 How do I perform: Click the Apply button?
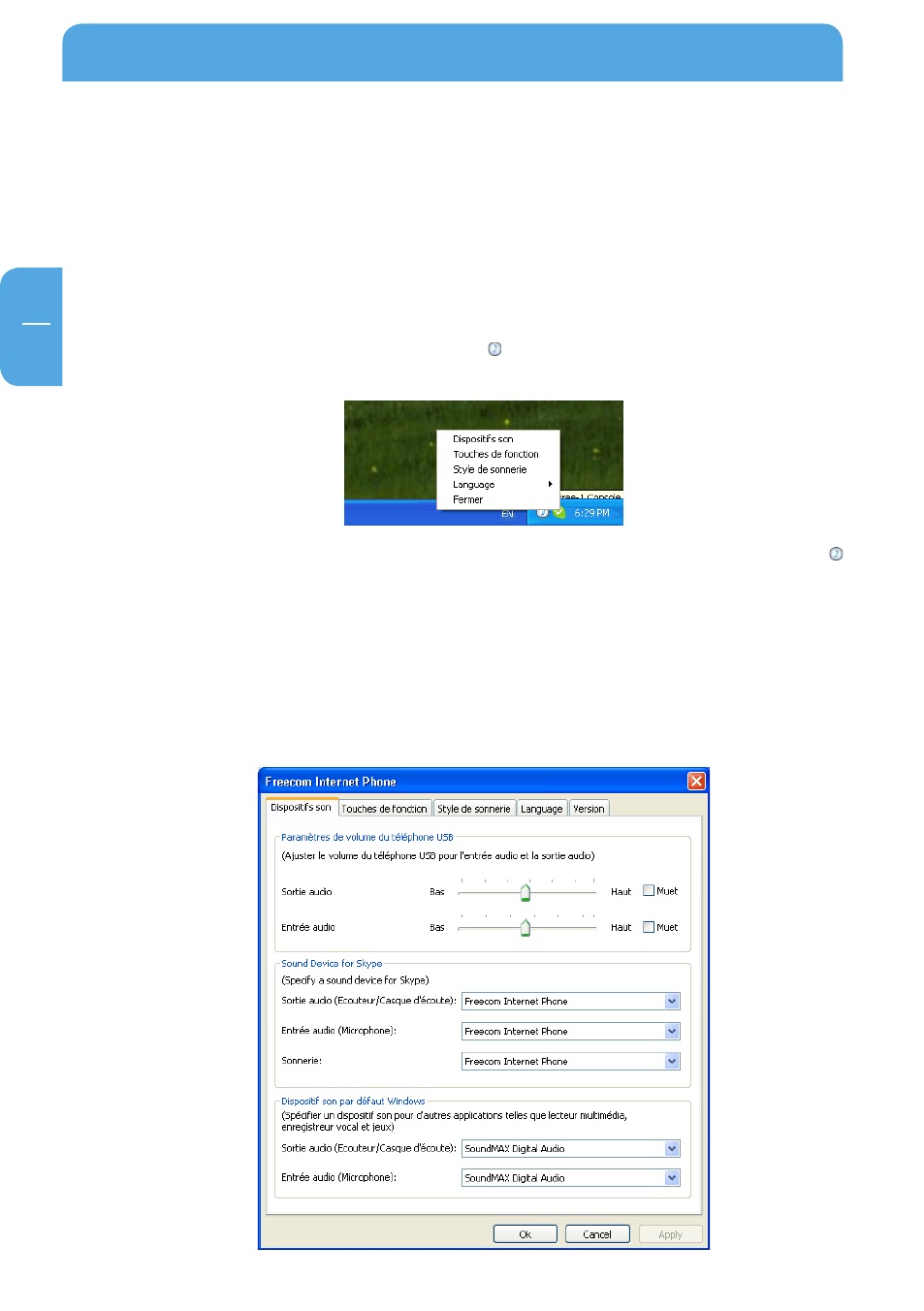[x=670, y=1234]
